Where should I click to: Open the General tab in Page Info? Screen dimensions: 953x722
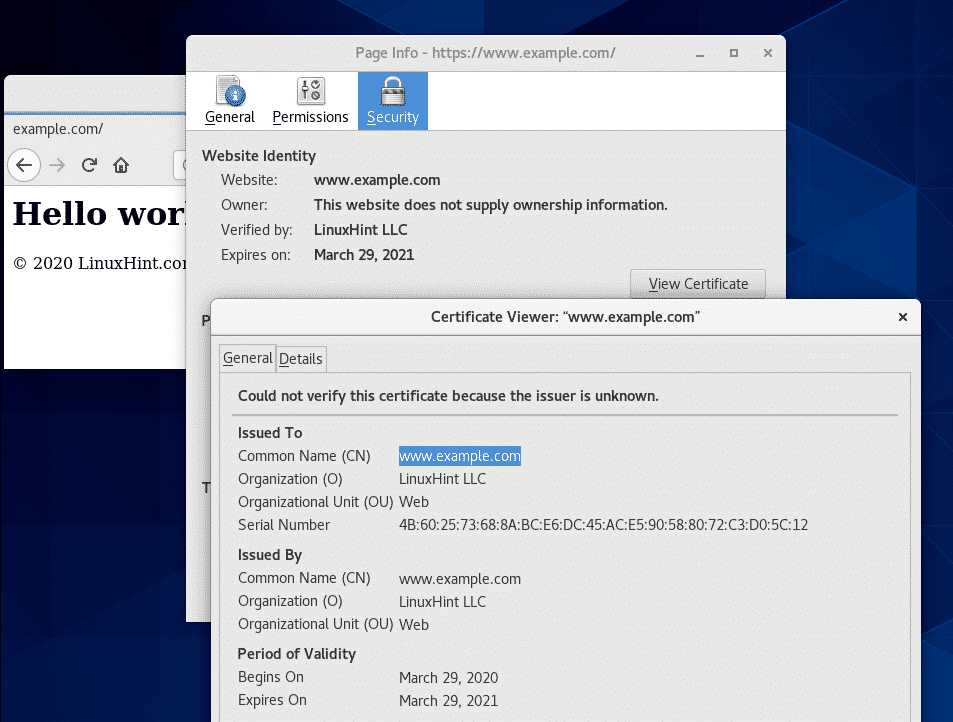click(230, 101)
